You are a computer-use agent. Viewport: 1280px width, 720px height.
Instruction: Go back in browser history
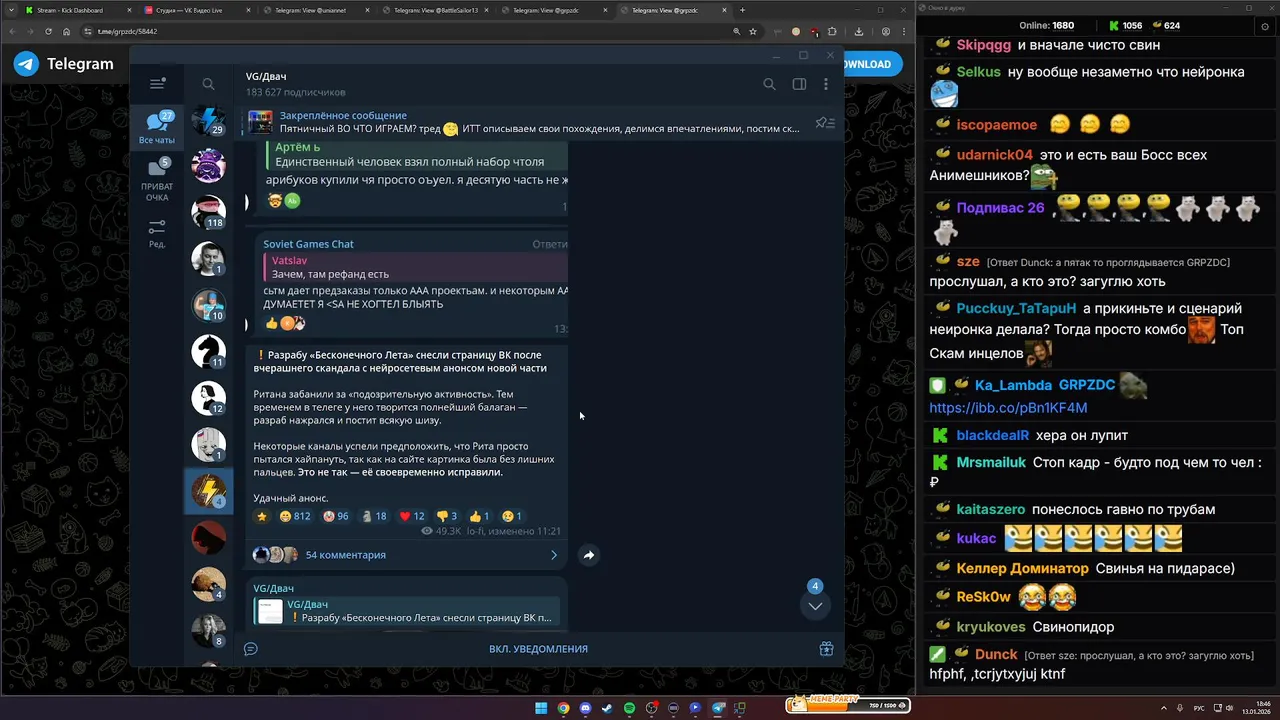(12, 31)
